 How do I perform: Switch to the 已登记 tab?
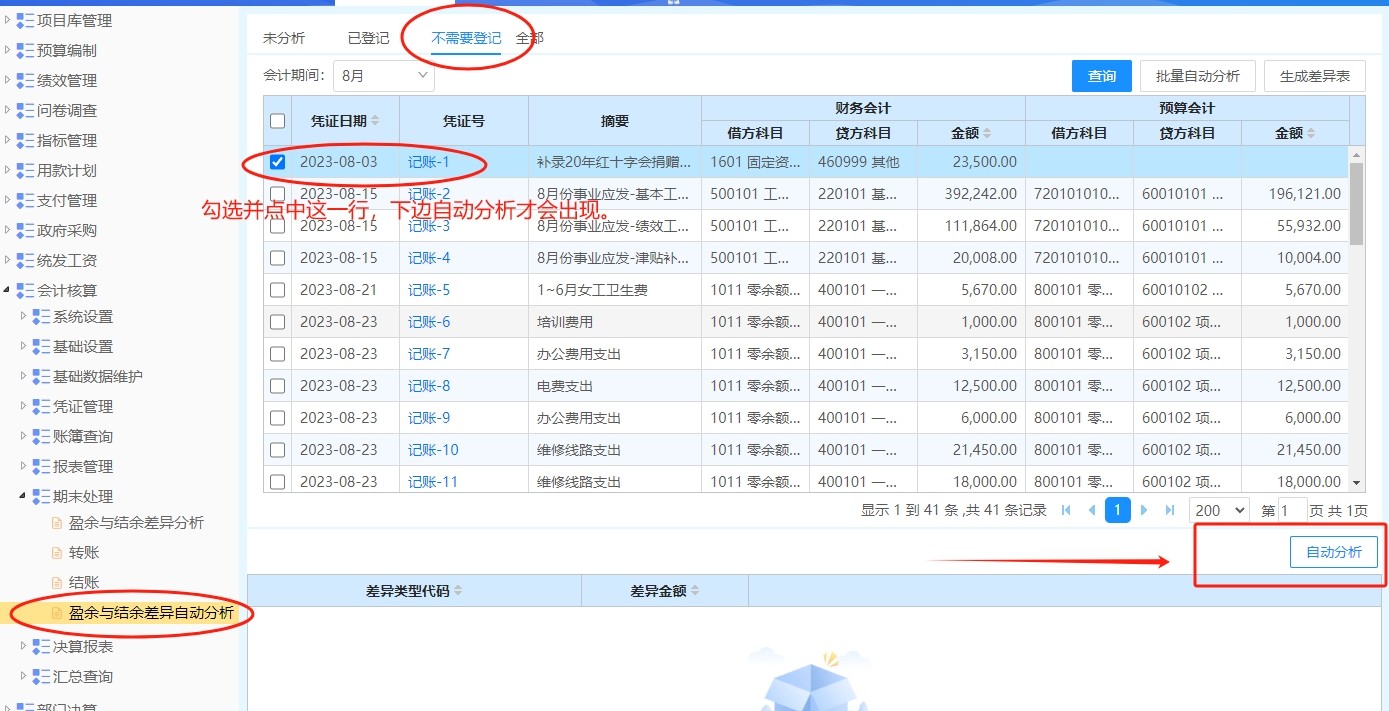368,38
